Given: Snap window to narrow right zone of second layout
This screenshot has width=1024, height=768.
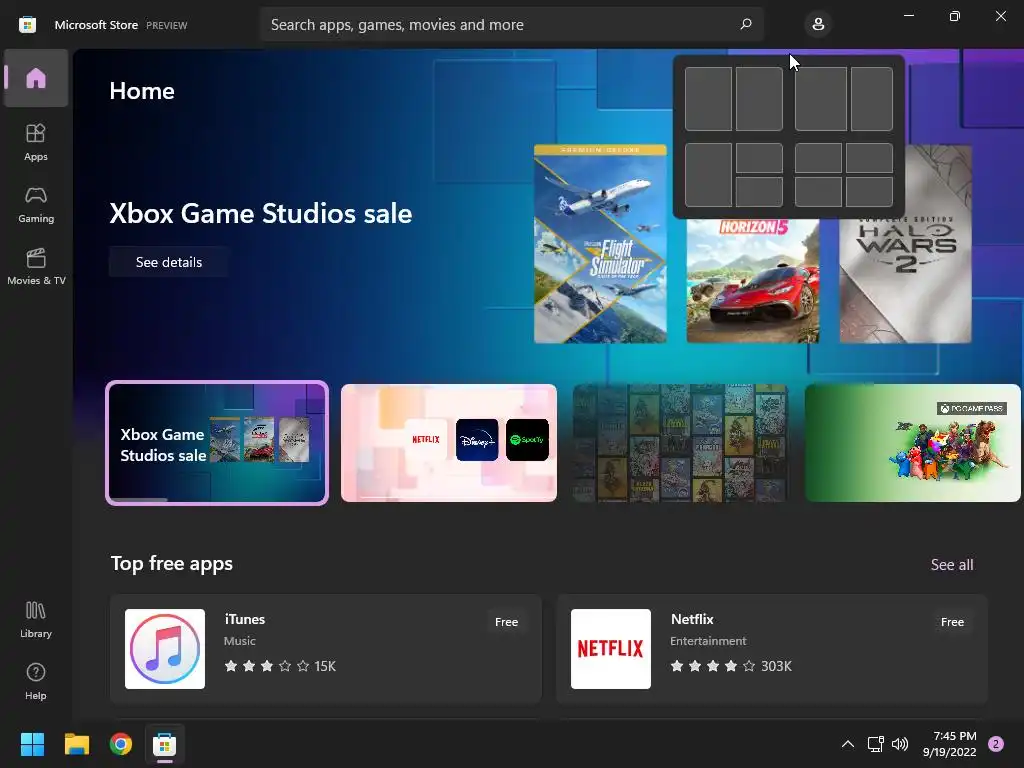Looking at the screenshot, I should (872, 99).
